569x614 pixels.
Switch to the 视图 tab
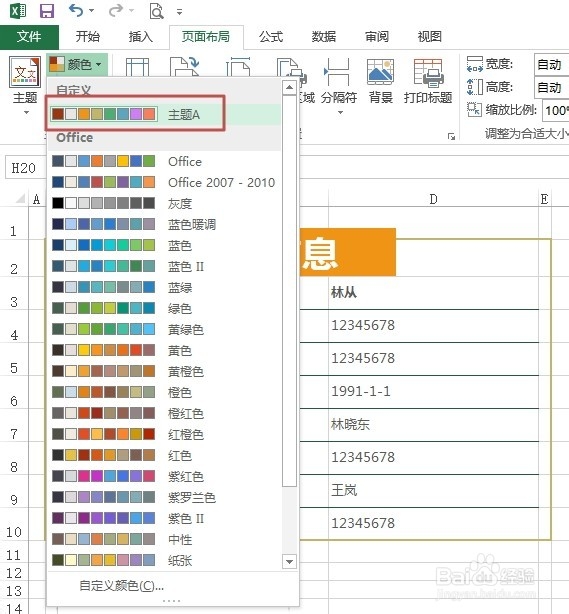pyautogui.click(x=430, y=37)
